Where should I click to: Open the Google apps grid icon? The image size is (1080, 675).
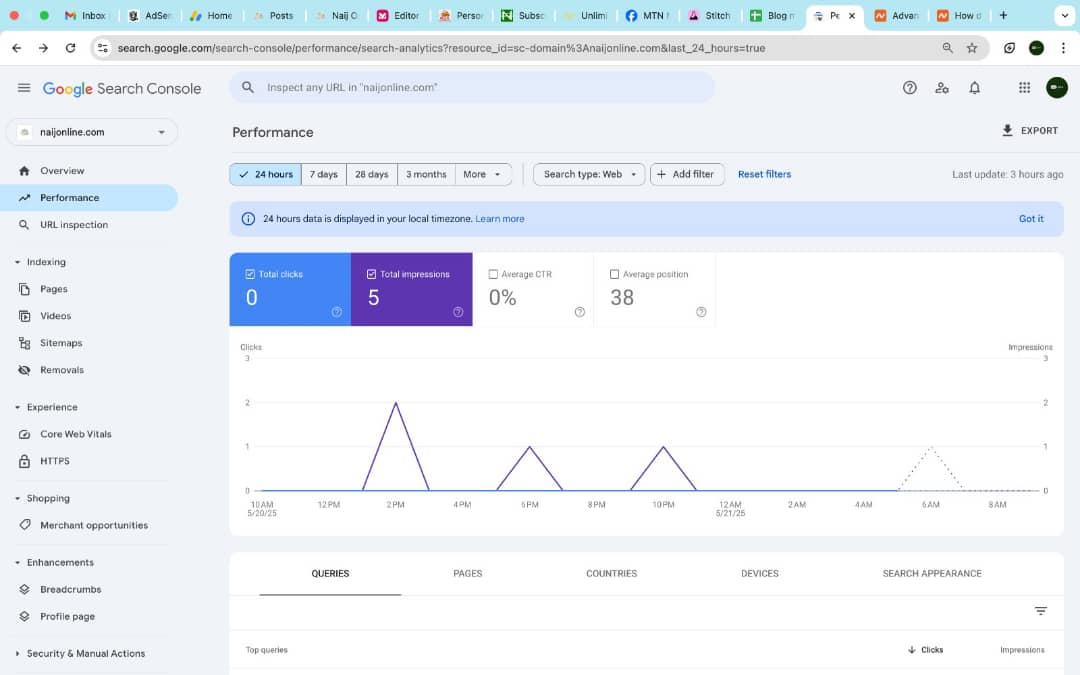tap(1024, 88)
